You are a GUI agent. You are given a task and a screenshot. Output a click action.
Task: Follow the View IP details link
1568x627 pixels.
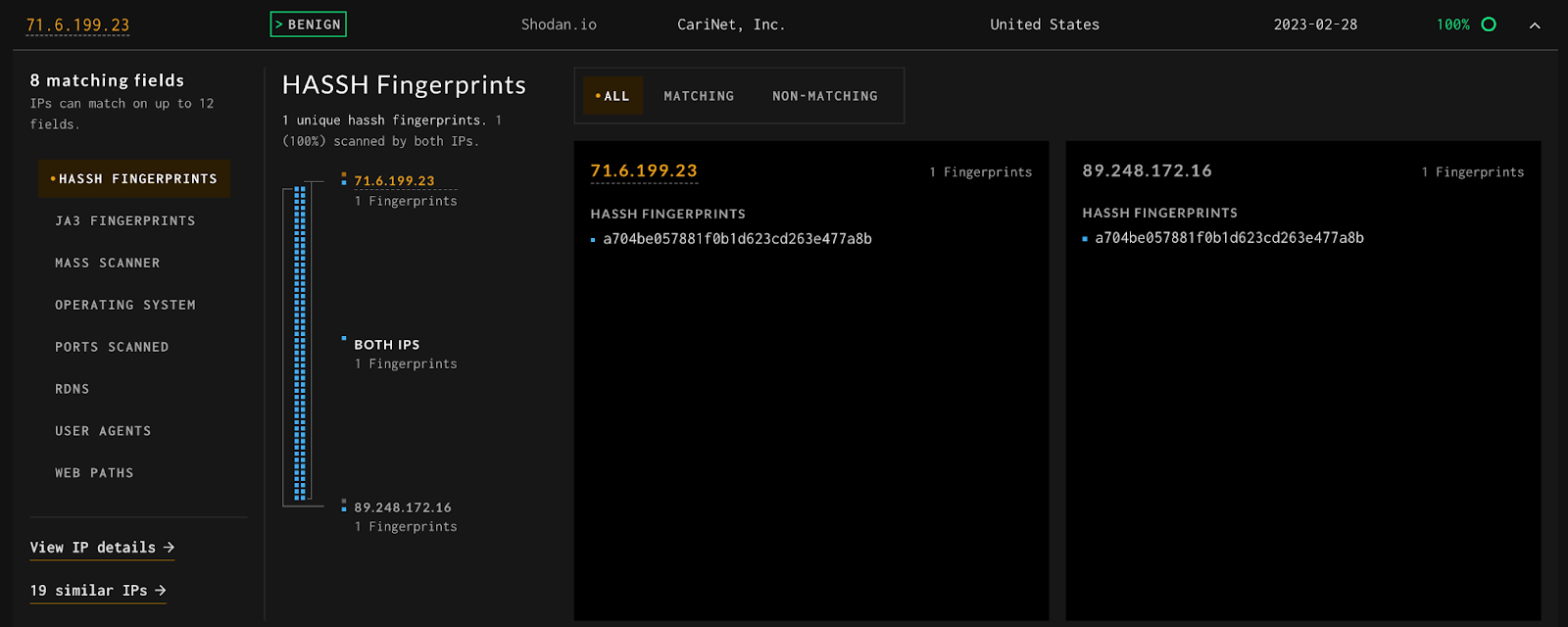click(x=102, y=548)
